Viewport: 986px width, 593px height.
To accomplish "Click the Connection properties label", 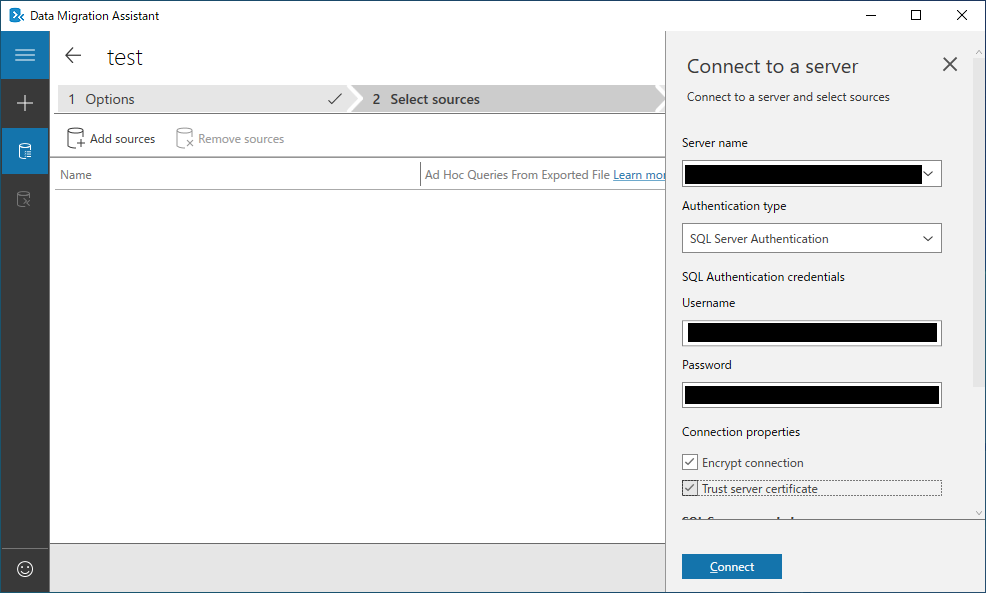I will [741, 432].
